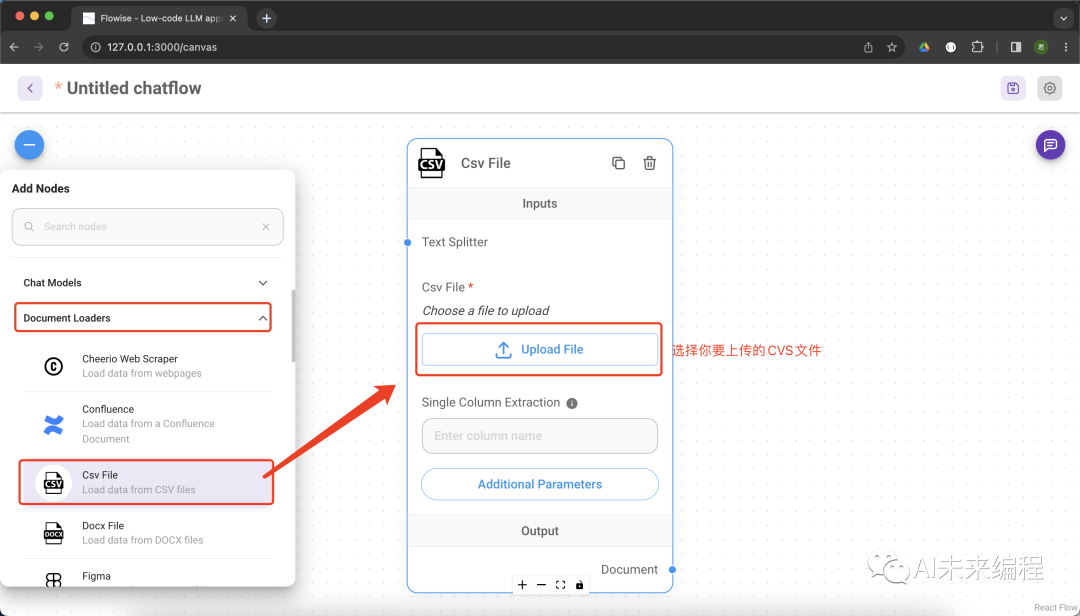Click the Confluence node icon
The height and width of the screenshot is (616, 1080).
coord(54,424)
